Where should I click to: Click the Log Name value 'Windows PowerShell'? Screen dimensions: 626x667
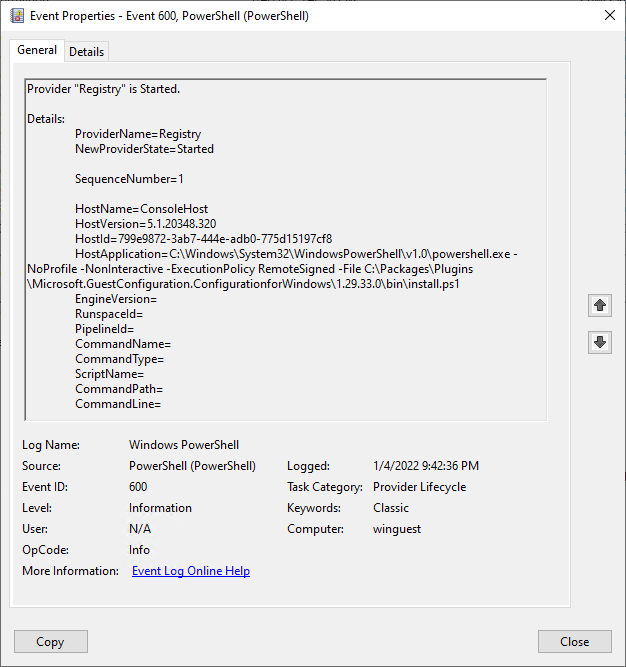coord(184,445)
